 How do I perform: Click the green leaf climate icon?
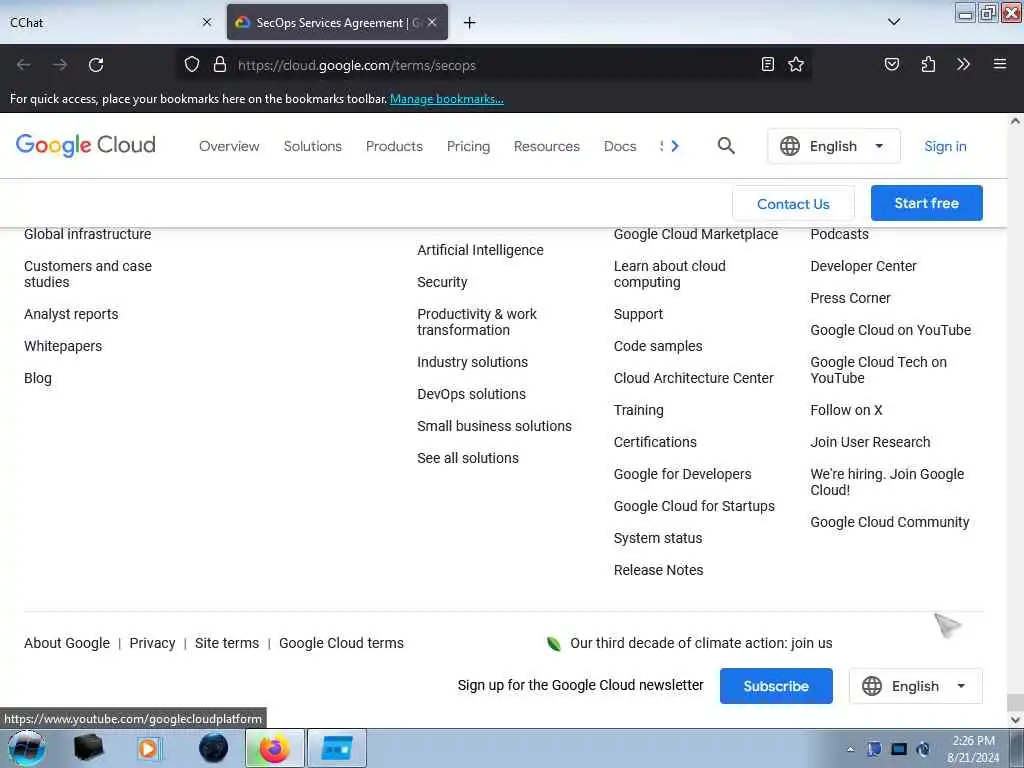click(x=553, y=644)
